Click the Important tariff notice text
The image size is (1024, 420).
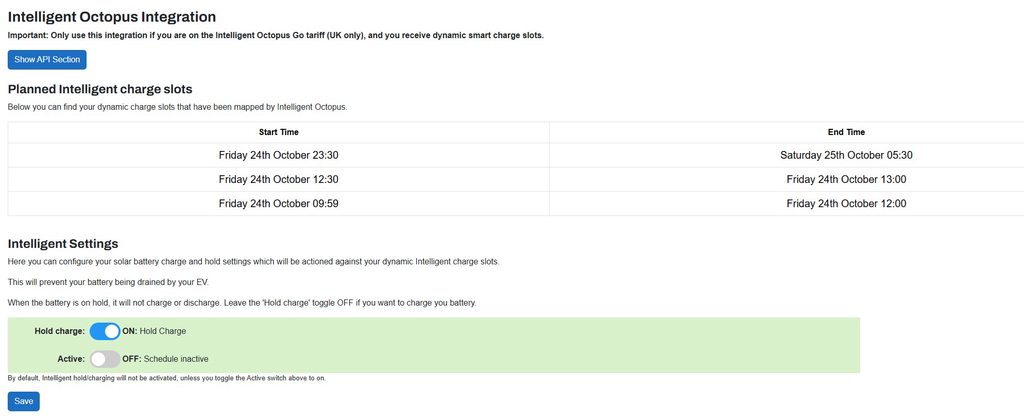point(275,35)
